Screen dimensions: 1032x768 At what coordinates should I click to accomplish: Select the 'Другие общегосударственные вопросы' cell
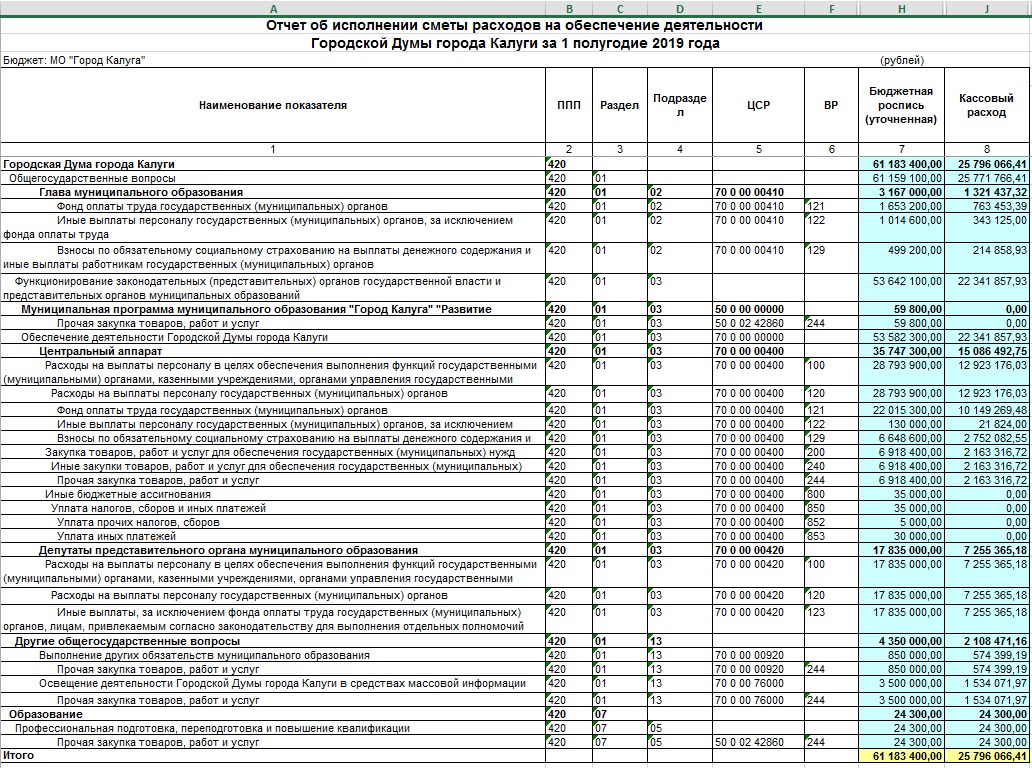127,641
